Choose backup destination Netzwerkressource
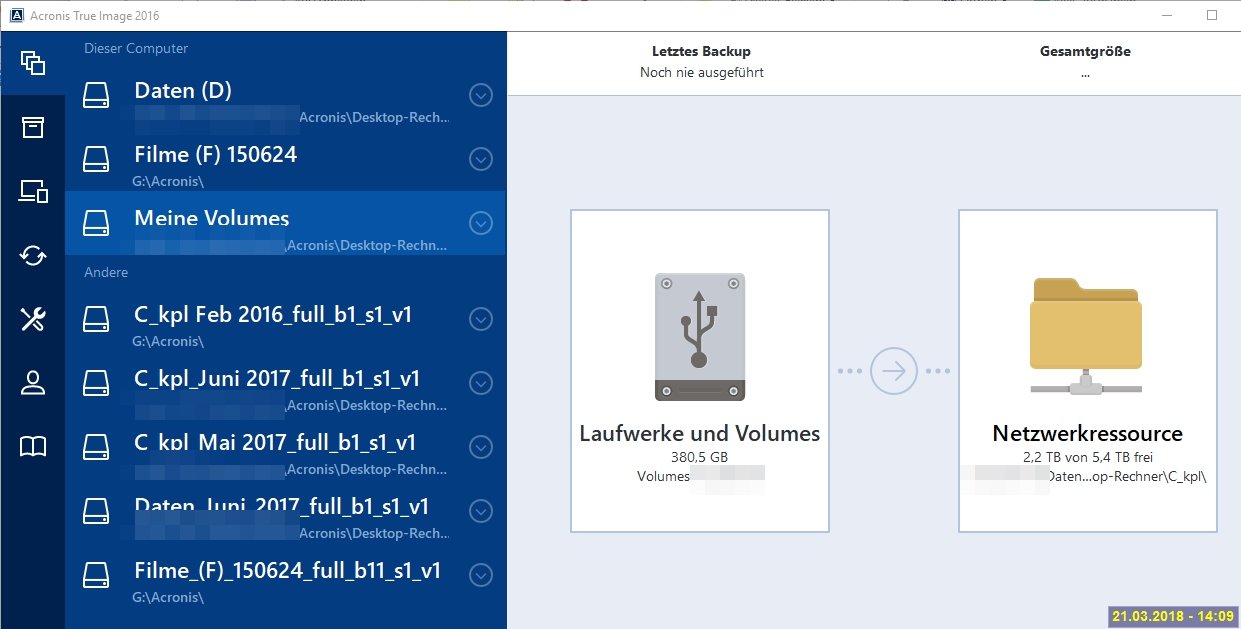Screen dimensions: 1241x629 tap(1088, 371)
